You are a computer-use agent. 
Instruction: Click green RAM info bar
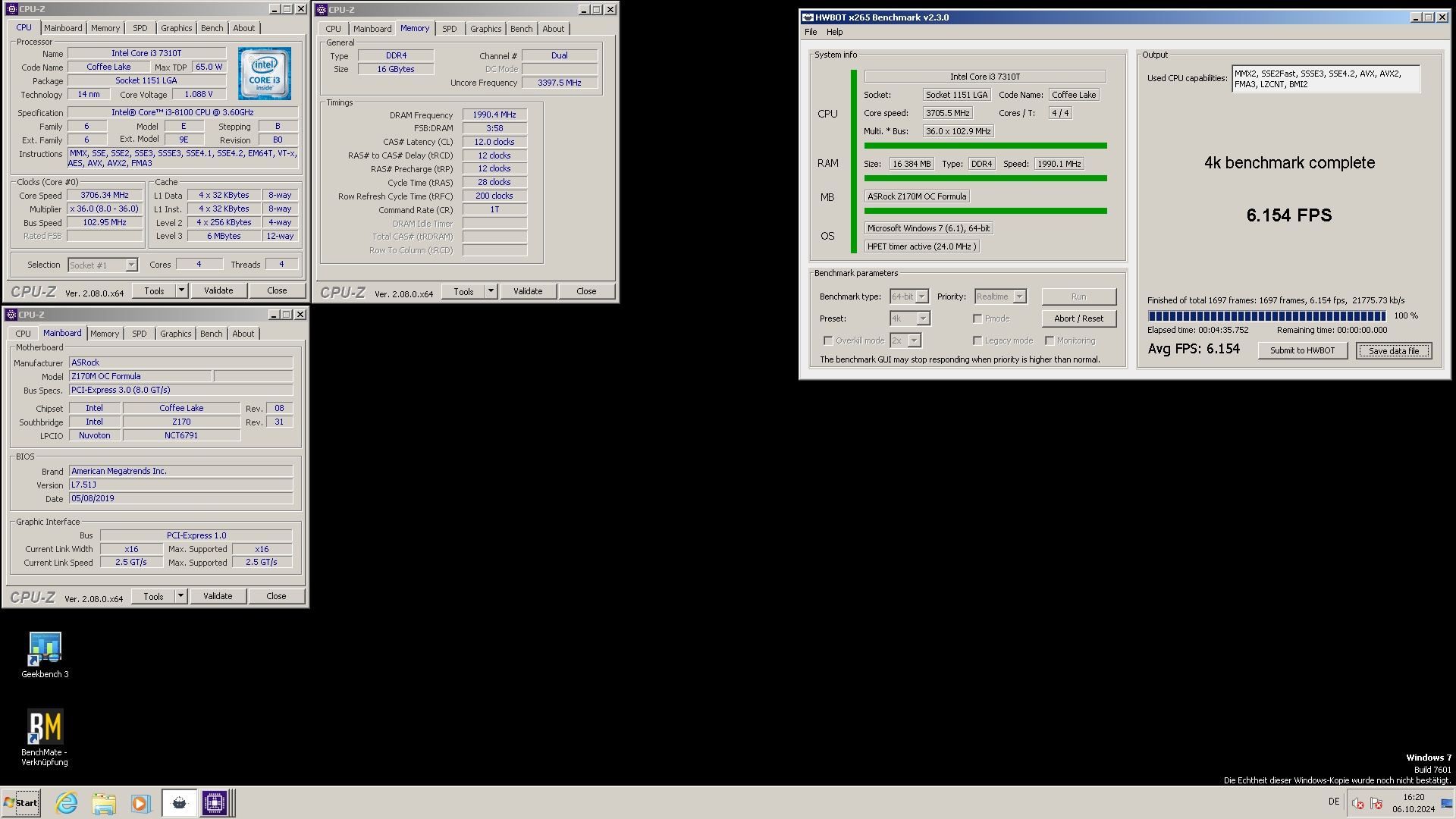985,178
